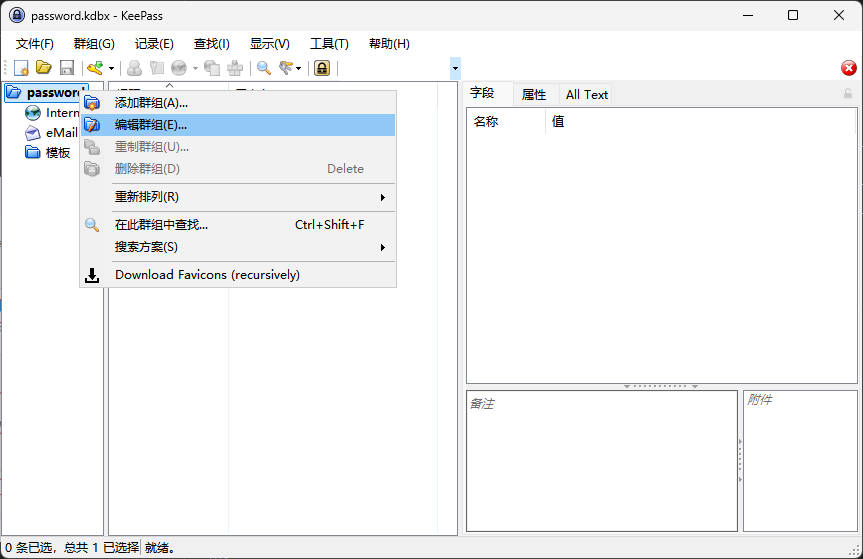Open the toolbar overflow dropdown arrow

pyautogui.click(x=456, y=68)
